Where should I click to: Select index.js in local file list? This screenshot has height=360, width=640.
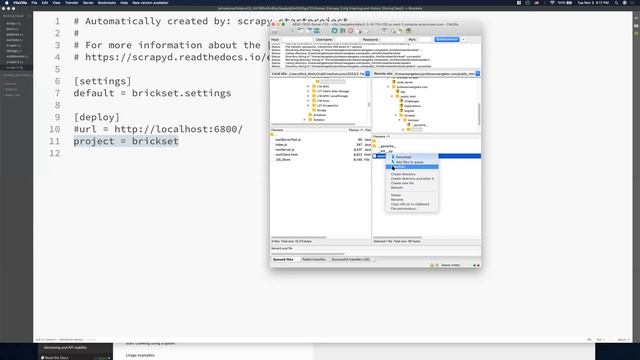(281, 144)
